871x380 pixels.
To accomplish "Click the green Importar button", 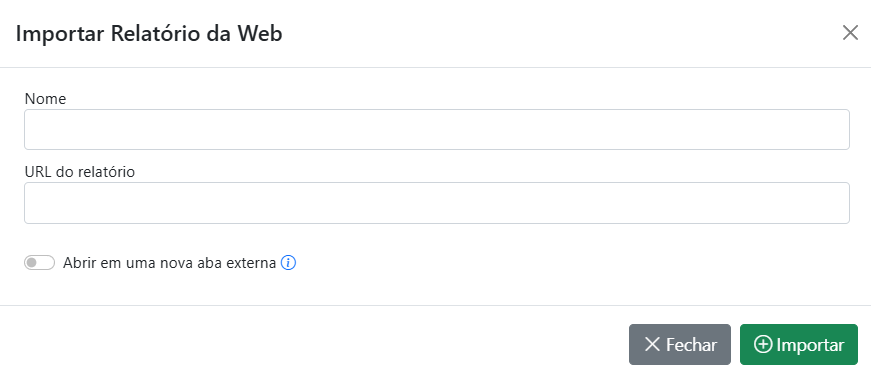I will tap(798, 344).
